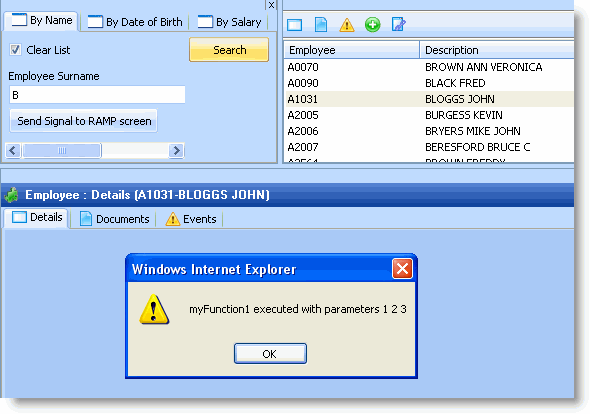Click BLOGGS JOHN description cell
Viewport: 590px width, 414px height.
(460, 99)
